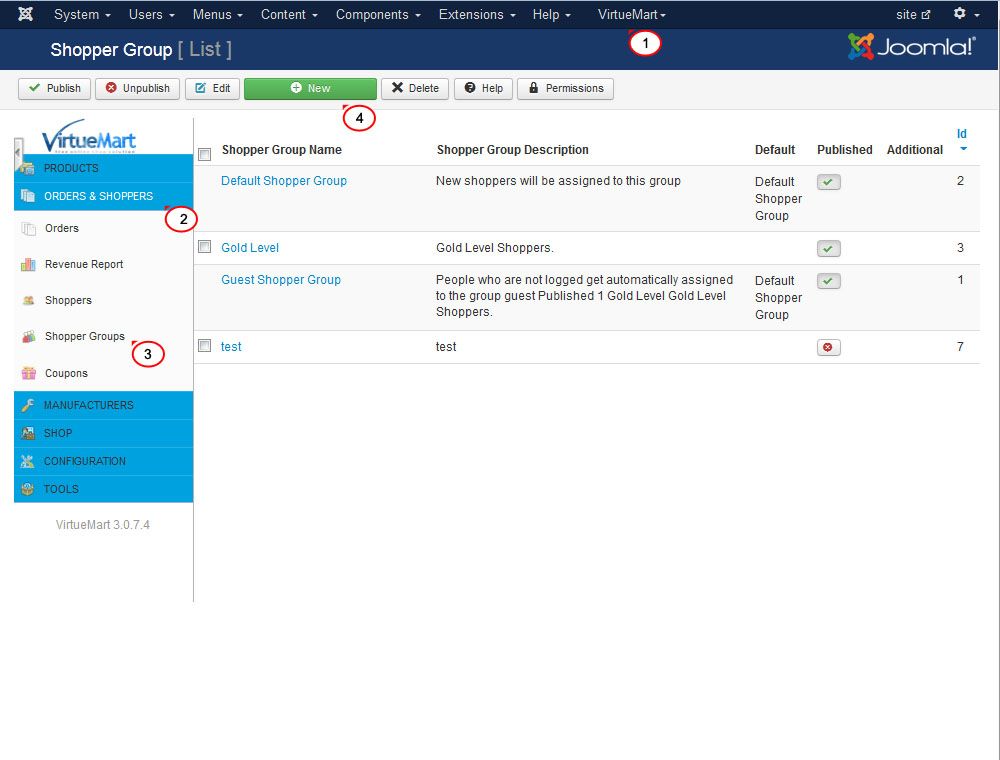Click the Edit toolbar button
1000x760 pixels.
click(x=212, y=89)
